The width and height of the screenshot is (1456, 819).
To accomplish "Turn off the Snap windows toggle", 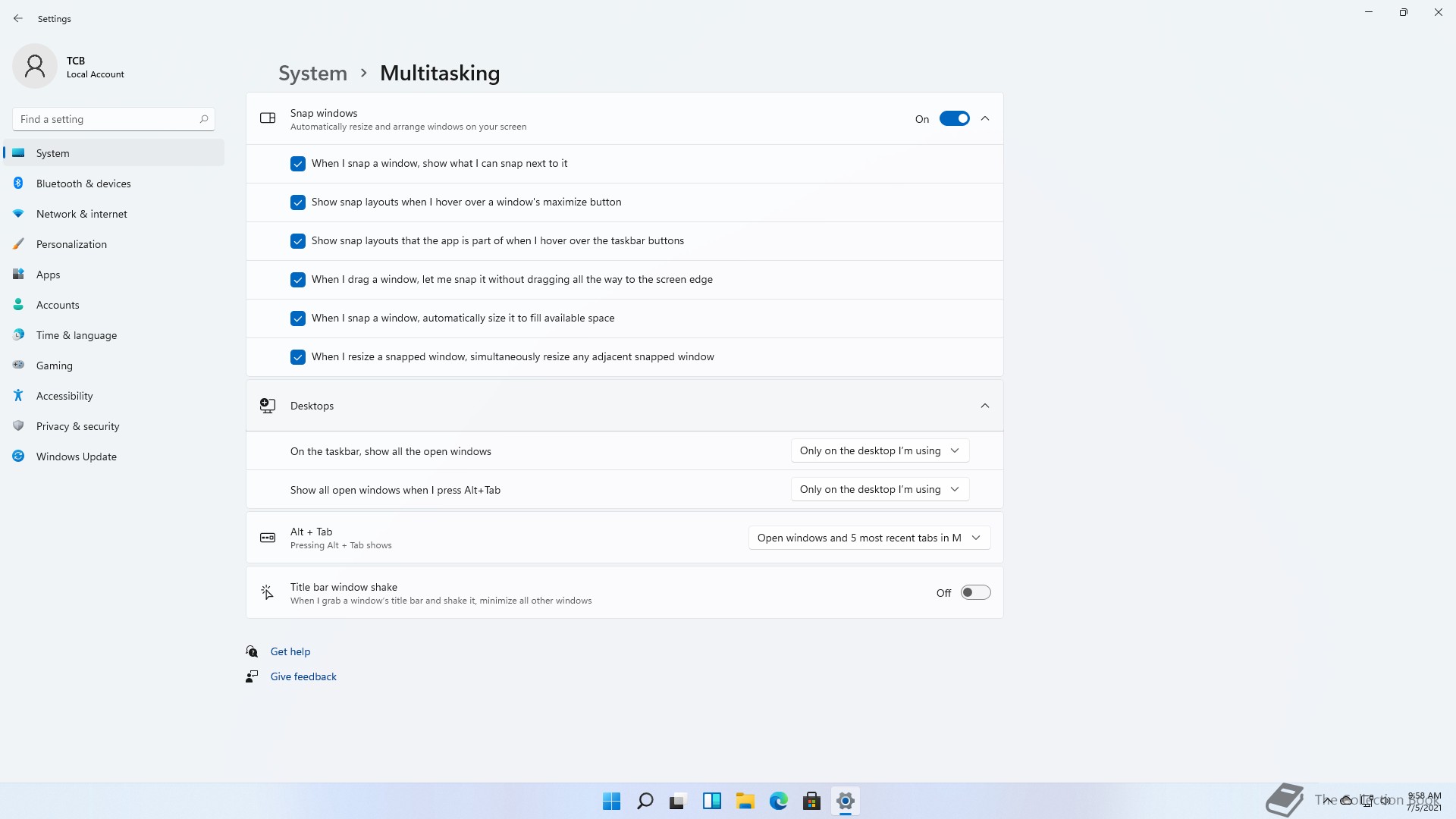I will (x=954, y=118).
